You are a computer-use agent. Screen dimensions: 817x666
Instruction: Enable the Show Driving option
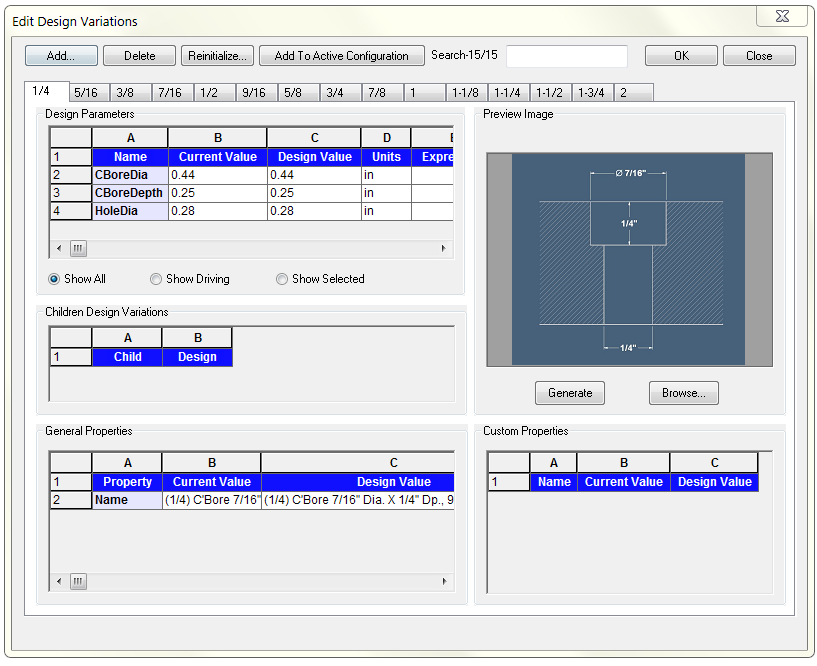[x=156, y=279]
